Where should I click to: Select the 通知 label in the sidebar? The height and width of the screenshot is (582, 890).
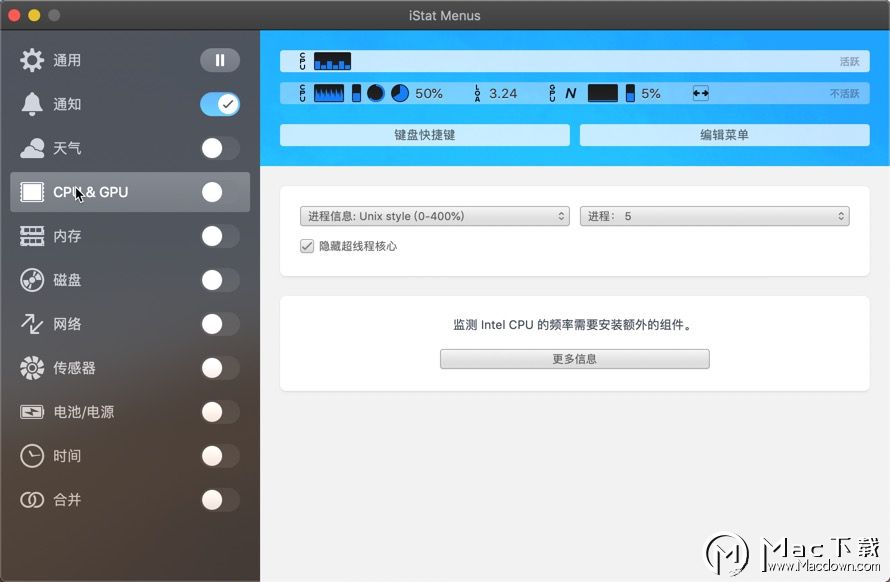(x=67, y=104)
